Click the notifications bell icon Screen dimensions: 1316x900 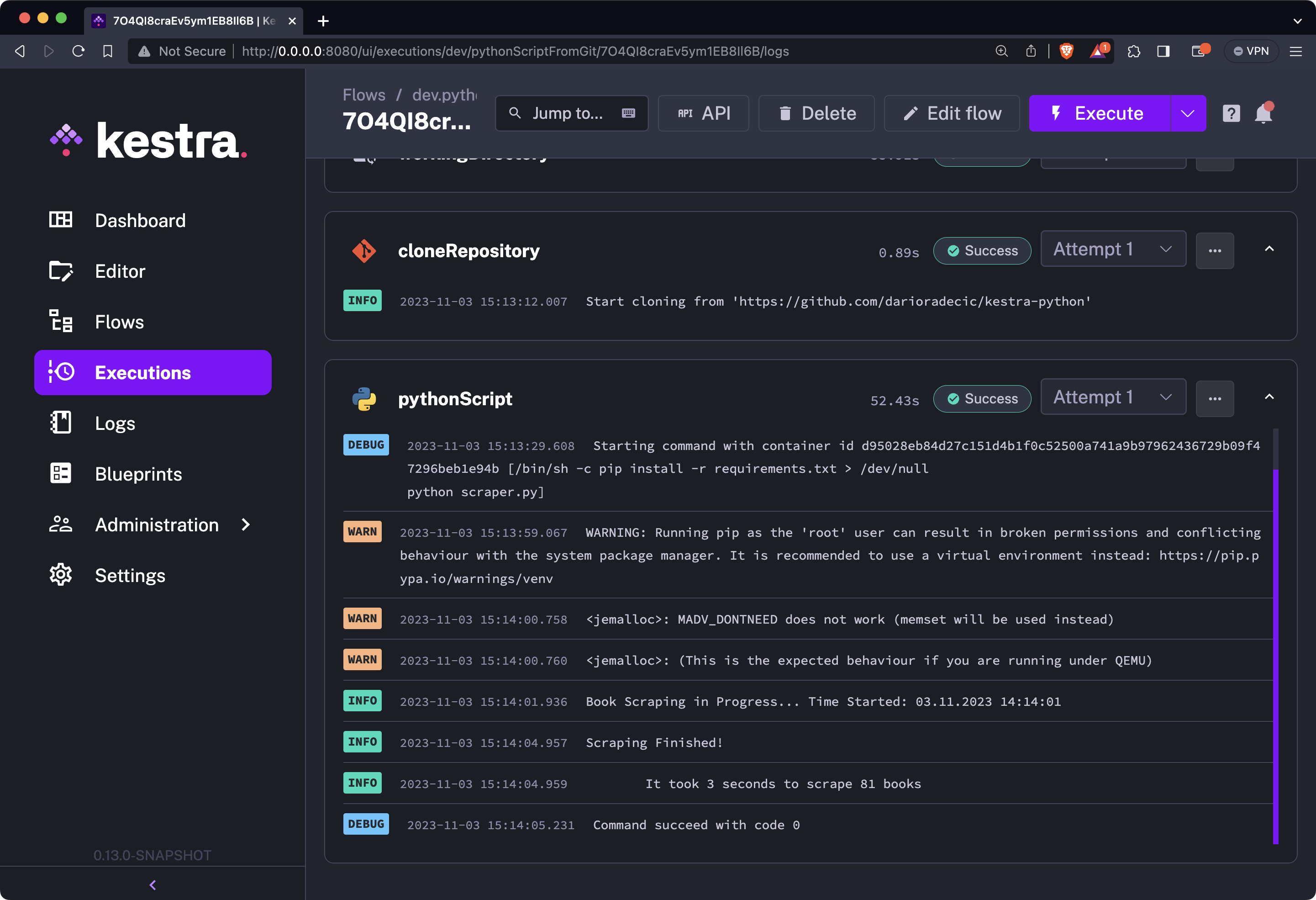(1263, 113)
